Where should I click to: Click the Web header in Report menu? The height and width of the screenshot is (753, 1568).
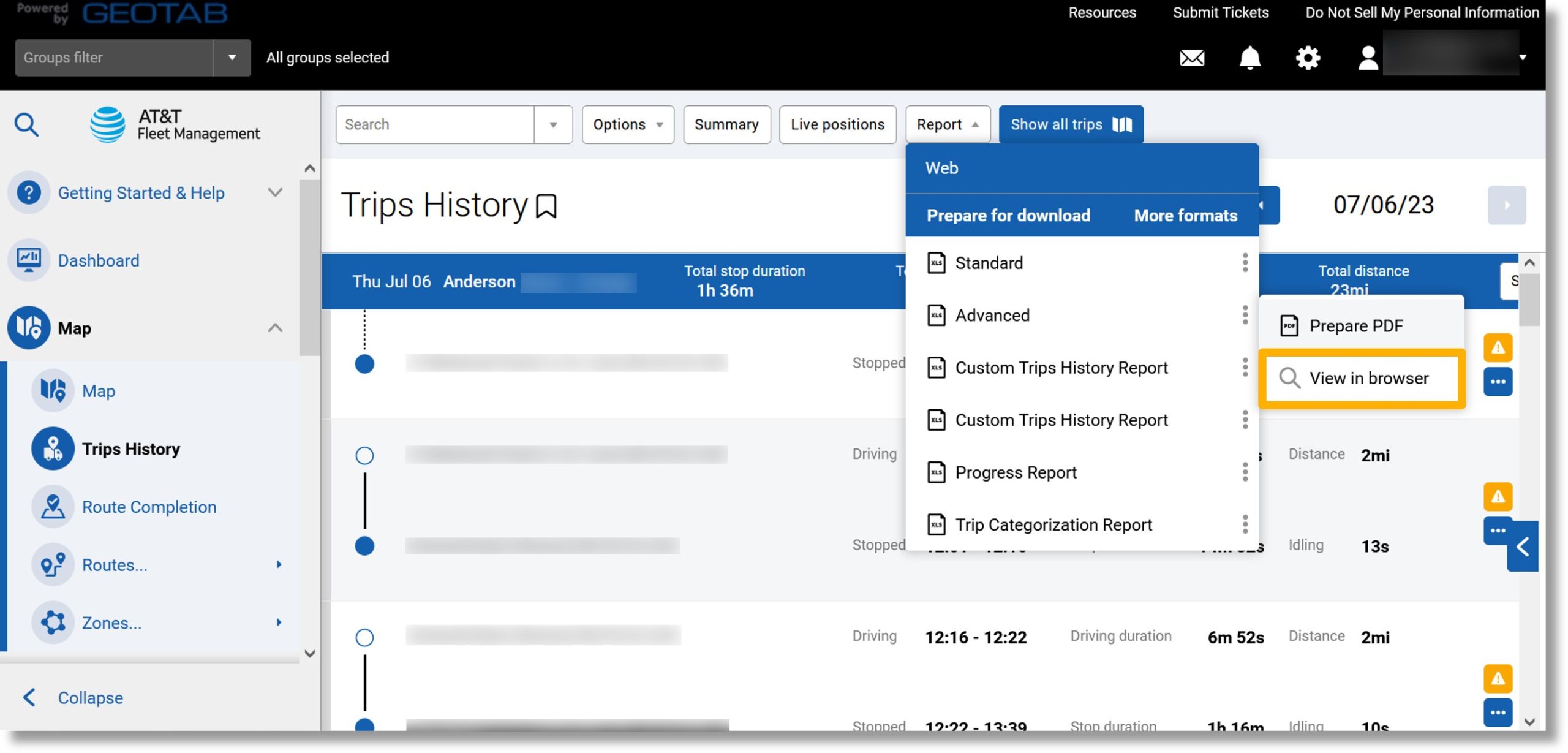pyautogui.click(x=1082, y=168)
